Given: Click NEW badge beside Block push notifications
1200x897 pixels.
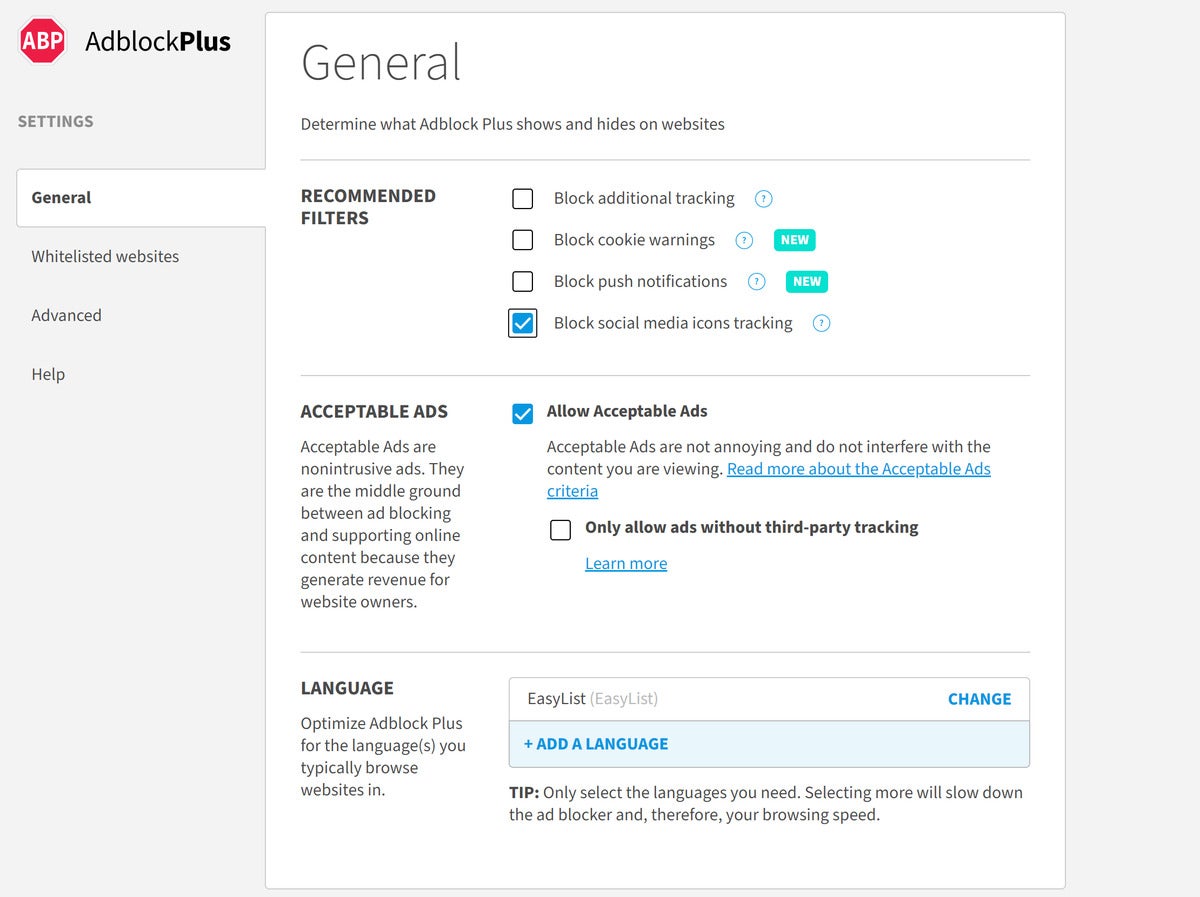Looking at the screenshot, I should (x=807, y=282).
